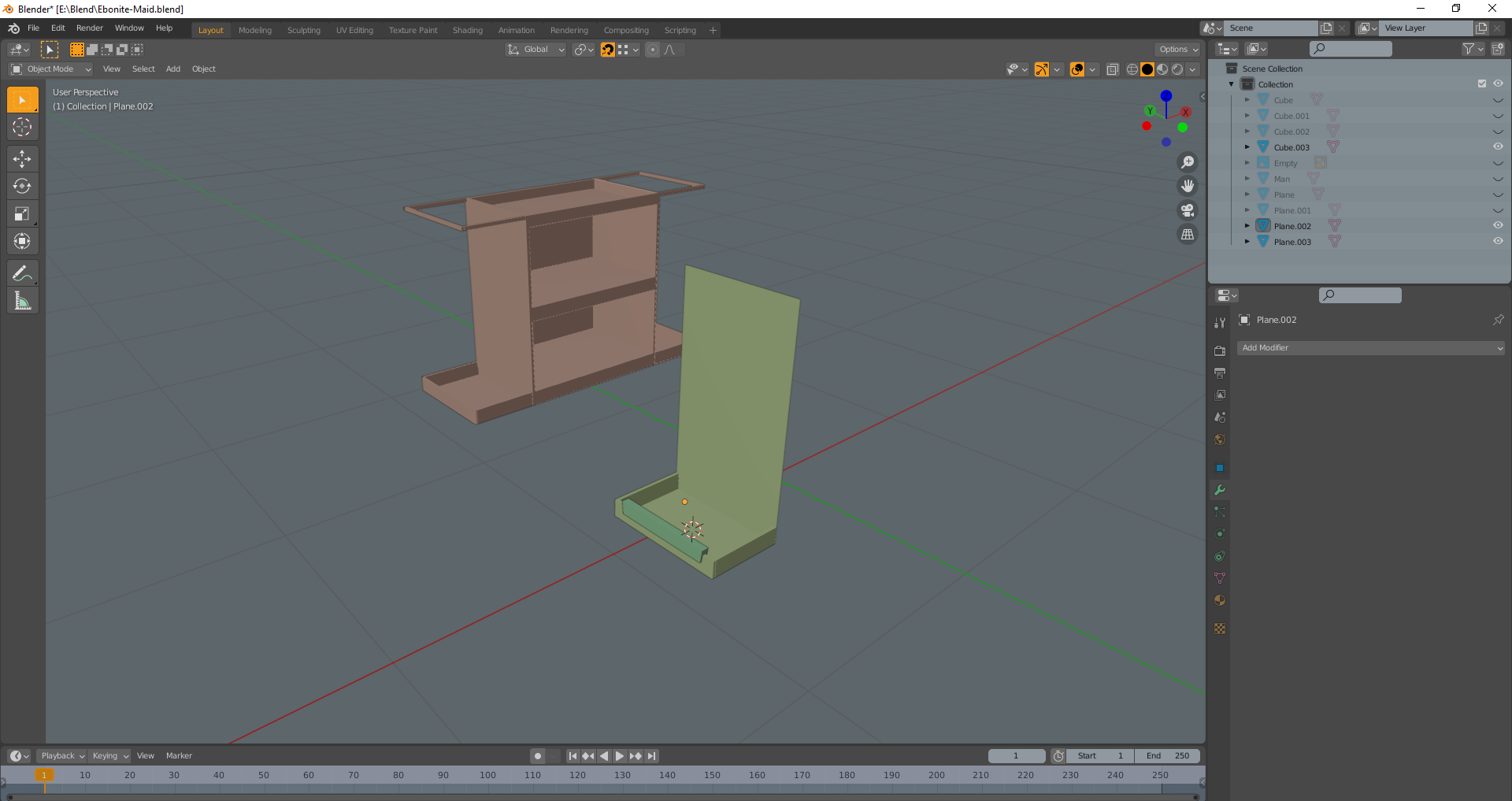This screenshot has height=801, width=1512.
Task: Collapse the Collection tree node
Action: pos(1232,84)
